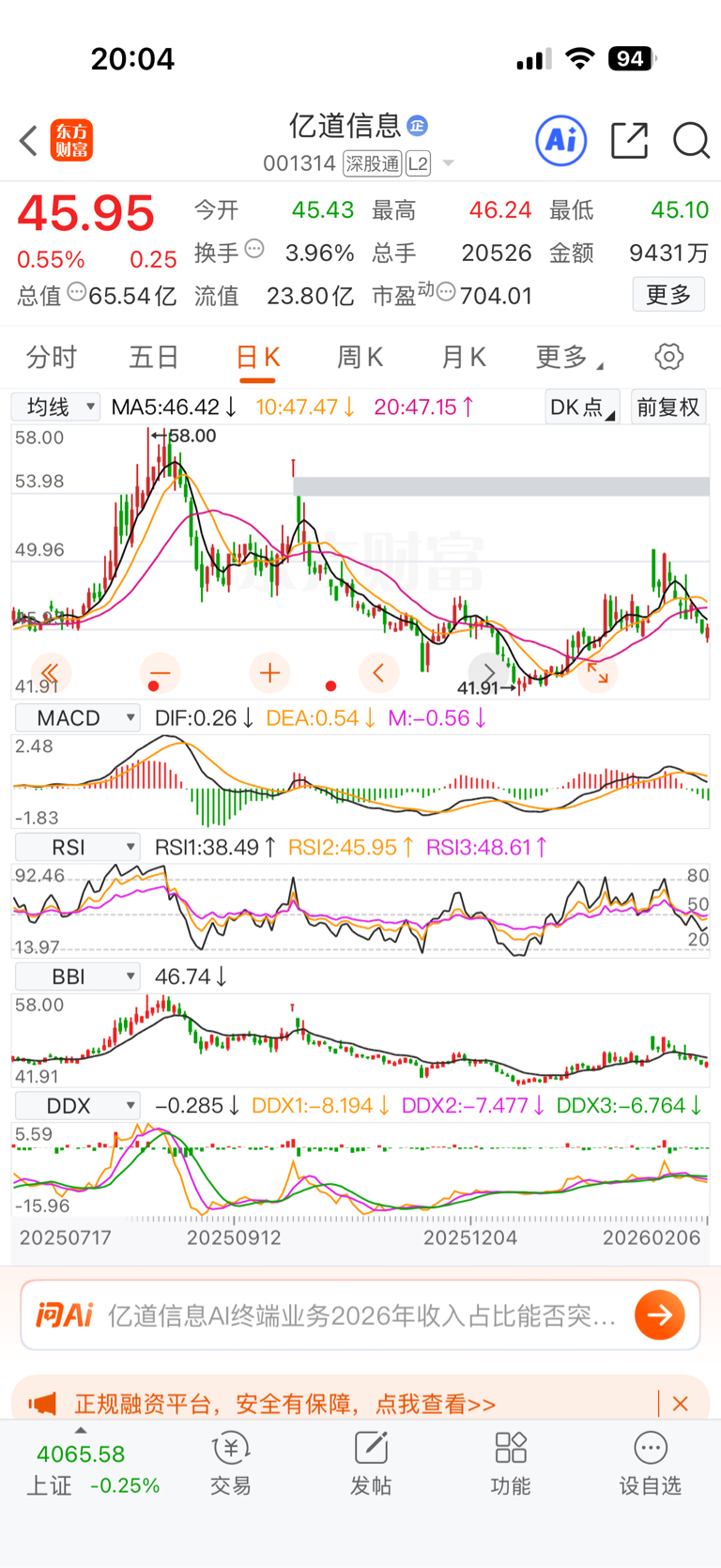Tap the minus zoom-out chart button
Screen dimensions: 721x1568
(x=160, y=672)
